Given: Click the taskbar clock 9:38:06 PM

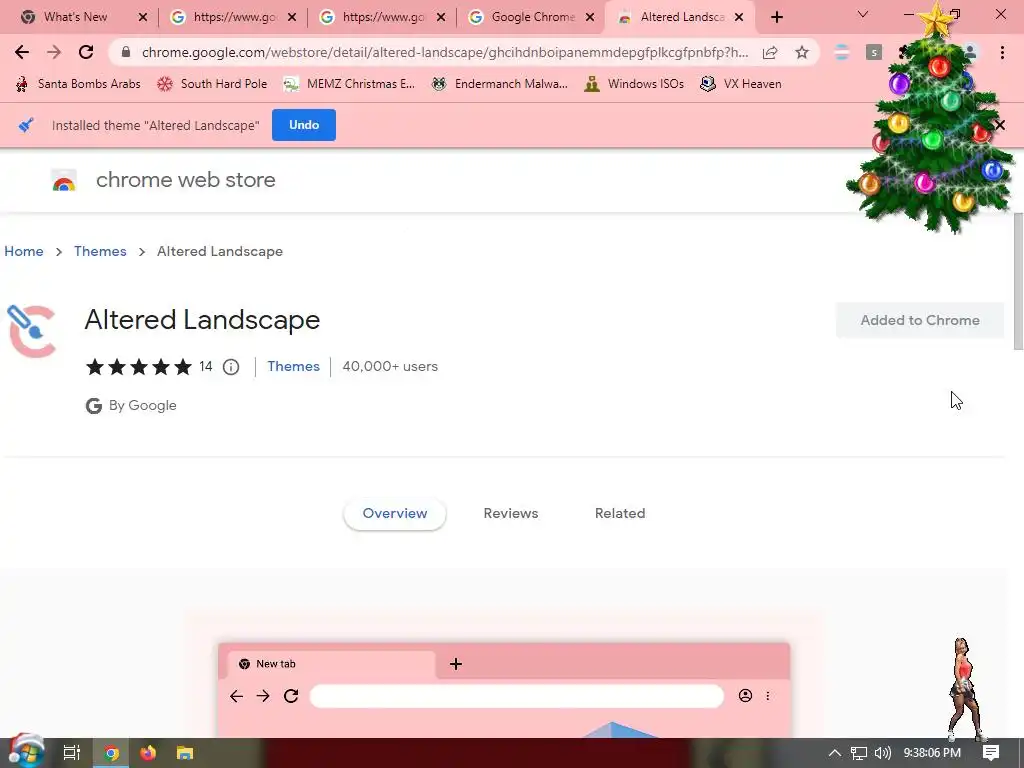Looking at the screenshot, I should 932,753.
